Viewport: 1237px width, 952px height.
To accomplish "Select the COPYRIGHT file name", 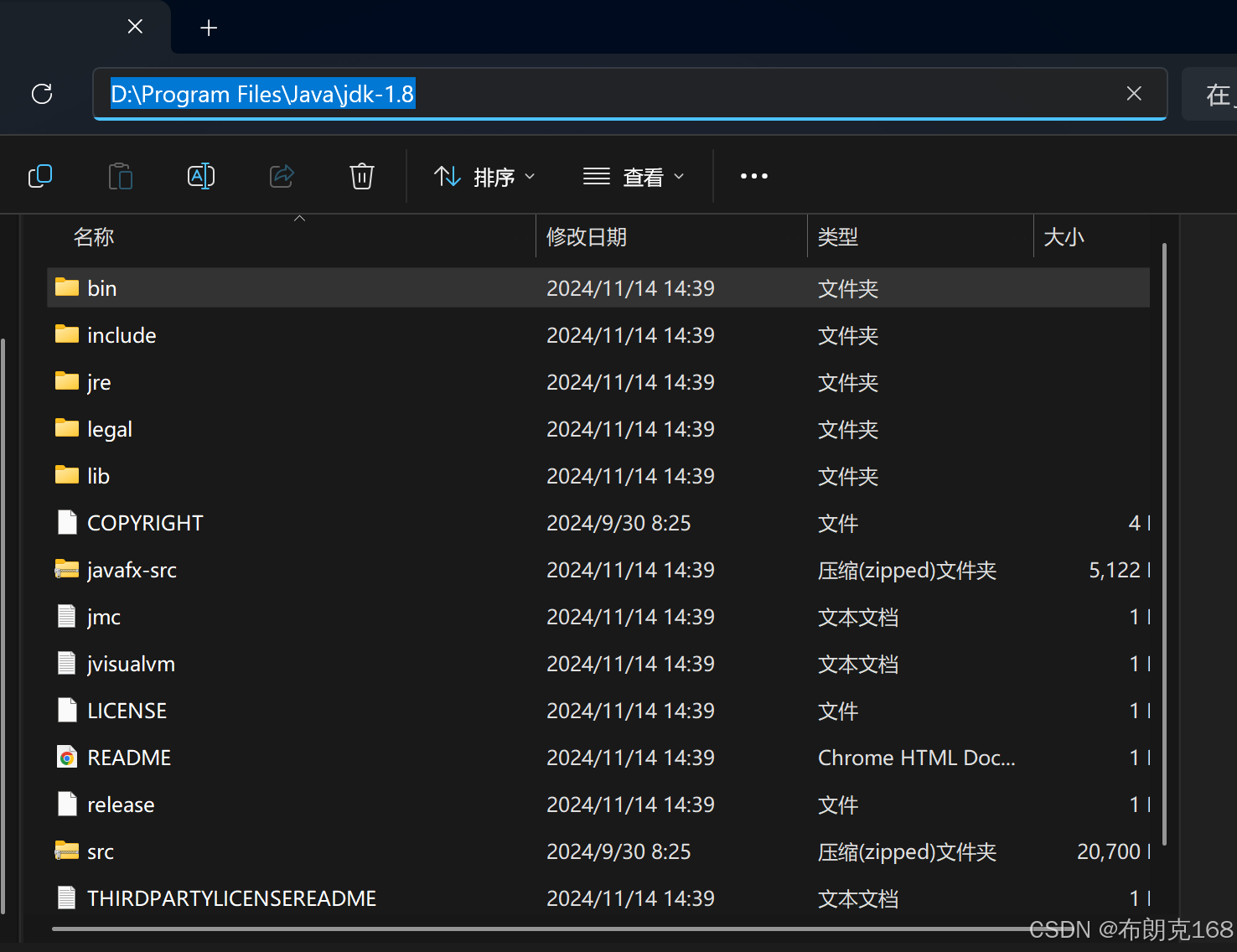I will tap(145, 523).
